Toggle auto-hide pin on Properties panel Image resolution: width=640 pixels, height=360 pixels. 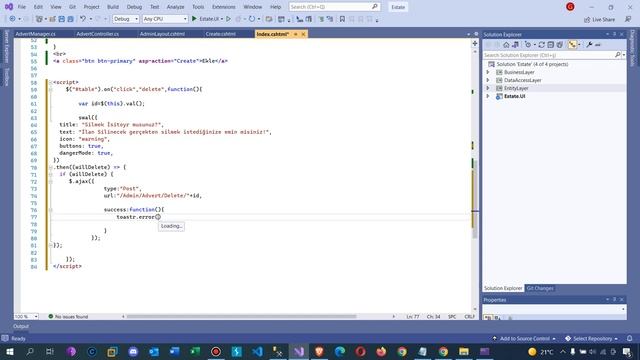click(x=614, y=300)
